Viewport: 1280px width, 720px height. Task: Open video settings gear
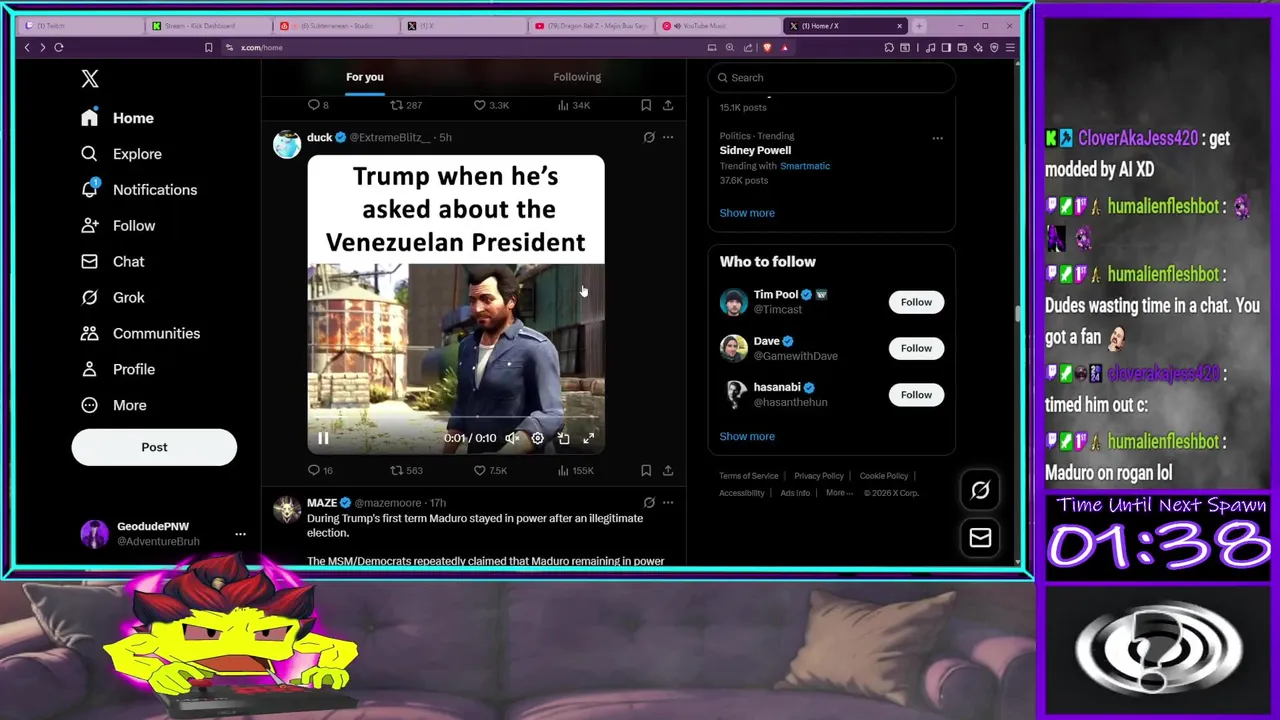[x=538, y=438]
